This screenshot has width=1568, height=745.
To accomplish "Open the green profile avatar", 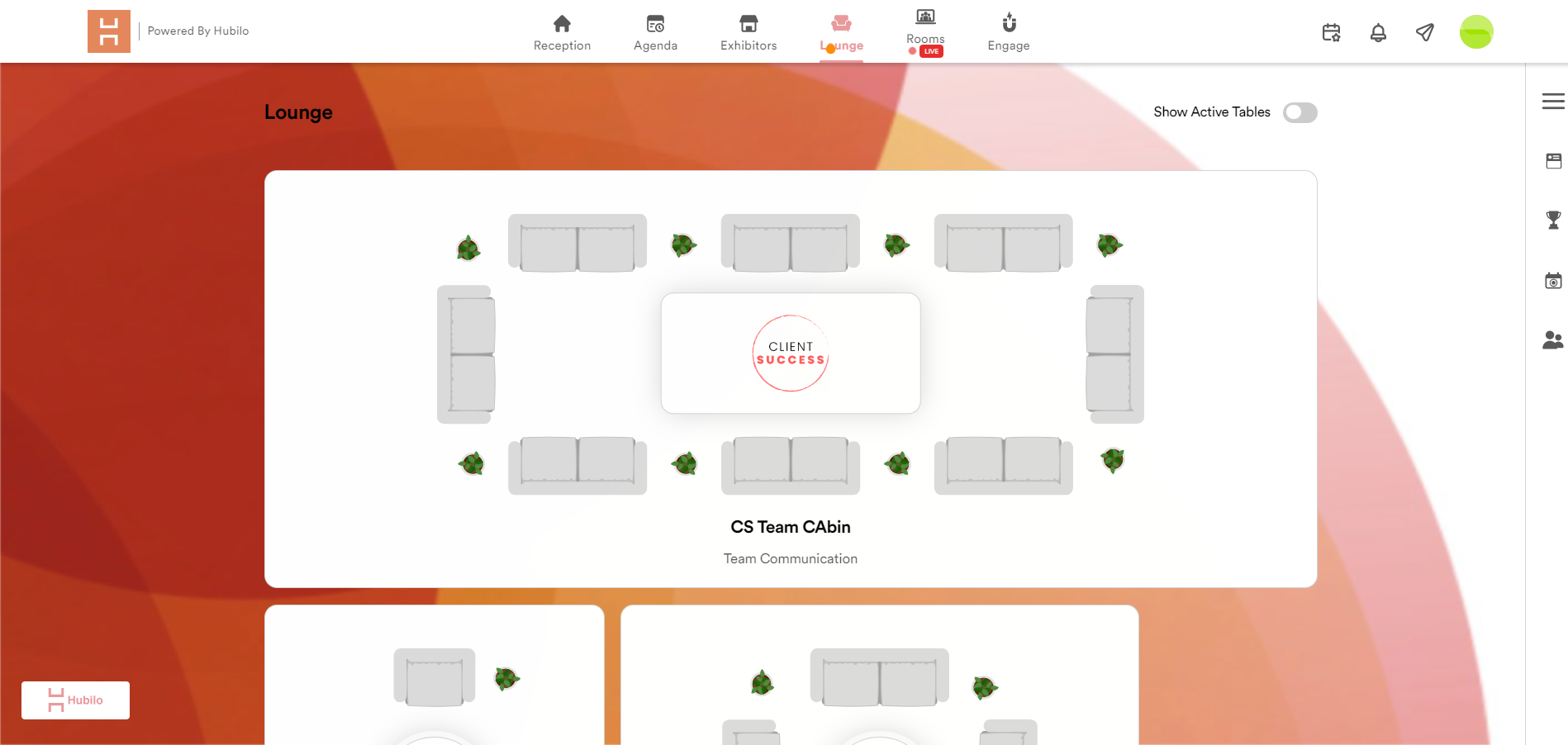I will click(1476, 32).
